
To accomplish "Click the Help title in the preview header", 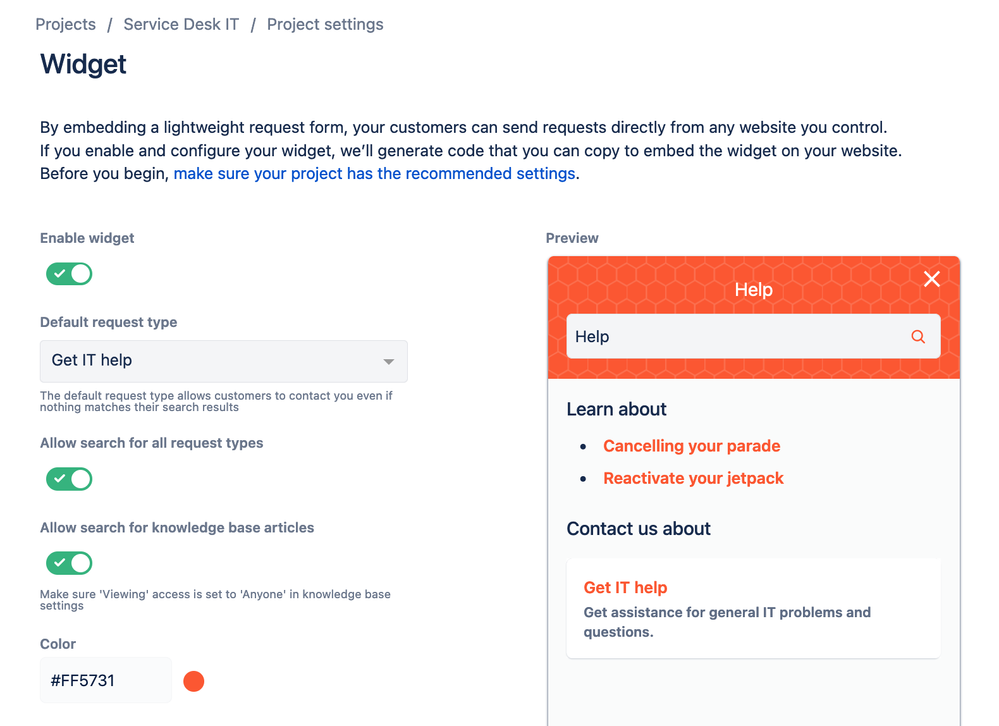I will coord(753,290).
